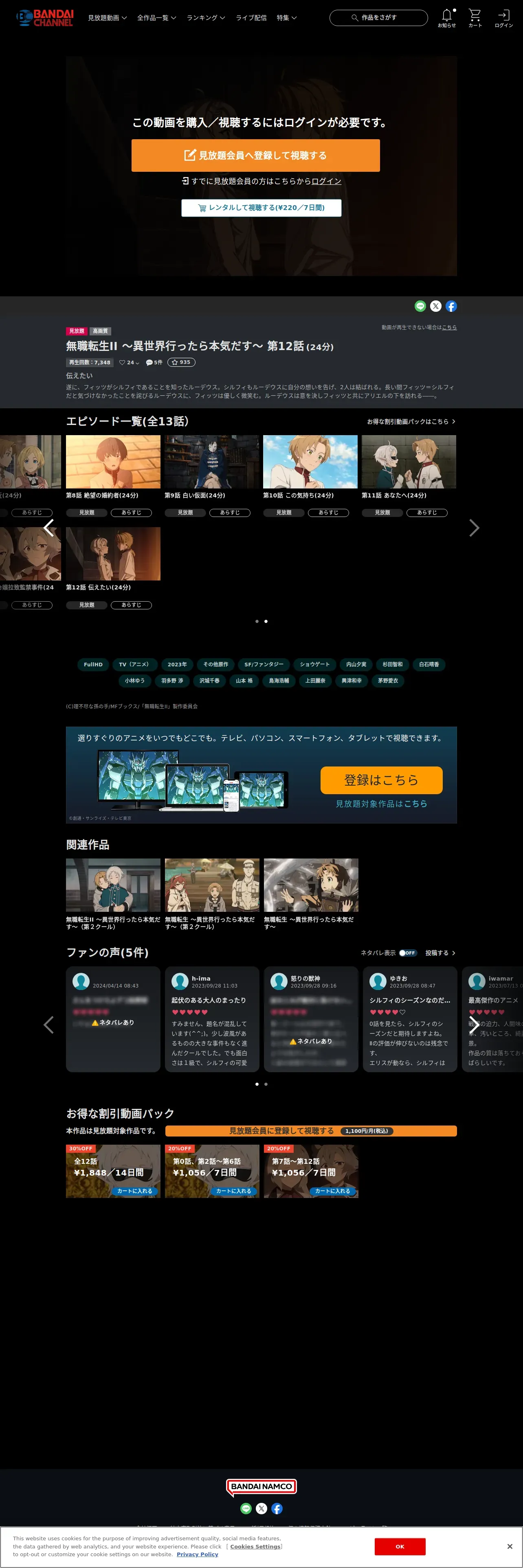Viewport: 523px width, 1568px height.
Task: Select first page dot of episode carousel
Action: click(x=257, y=622)
